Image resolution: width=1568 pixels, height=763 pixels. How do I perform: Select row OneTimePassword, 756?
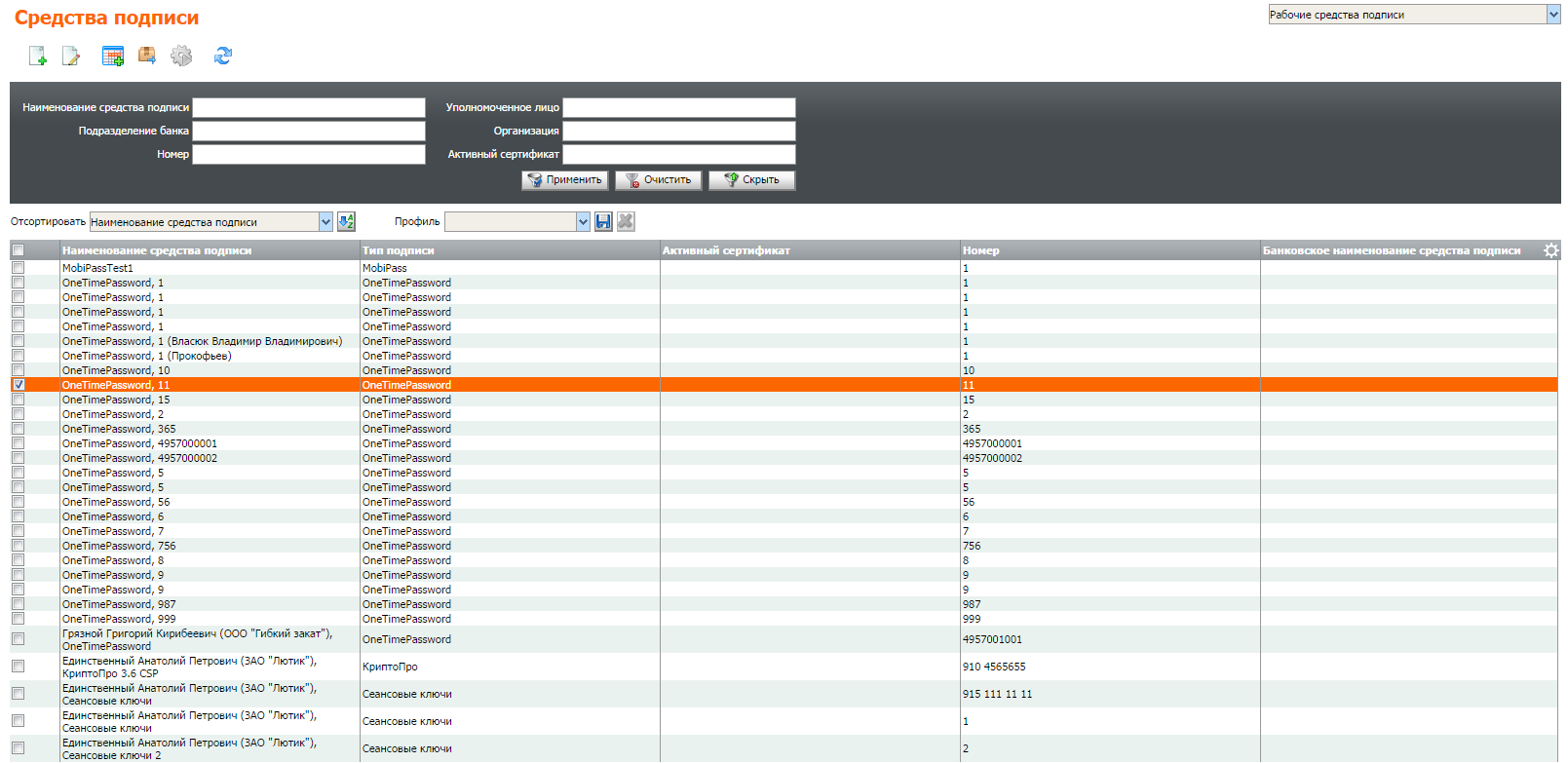click(x=784, y=546)
